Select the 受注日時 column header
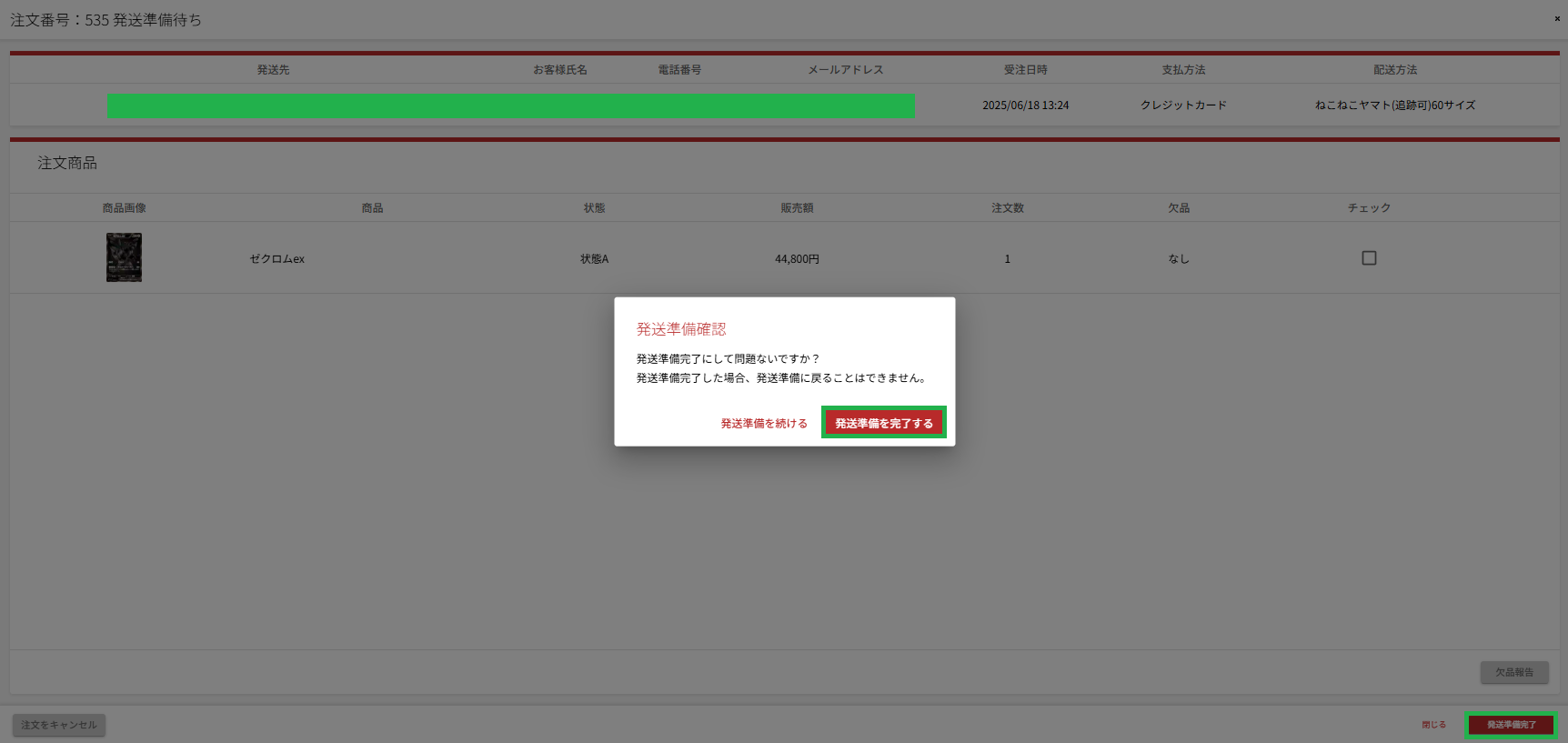This screenshot has height=743, width=1568. point(1025,70)
